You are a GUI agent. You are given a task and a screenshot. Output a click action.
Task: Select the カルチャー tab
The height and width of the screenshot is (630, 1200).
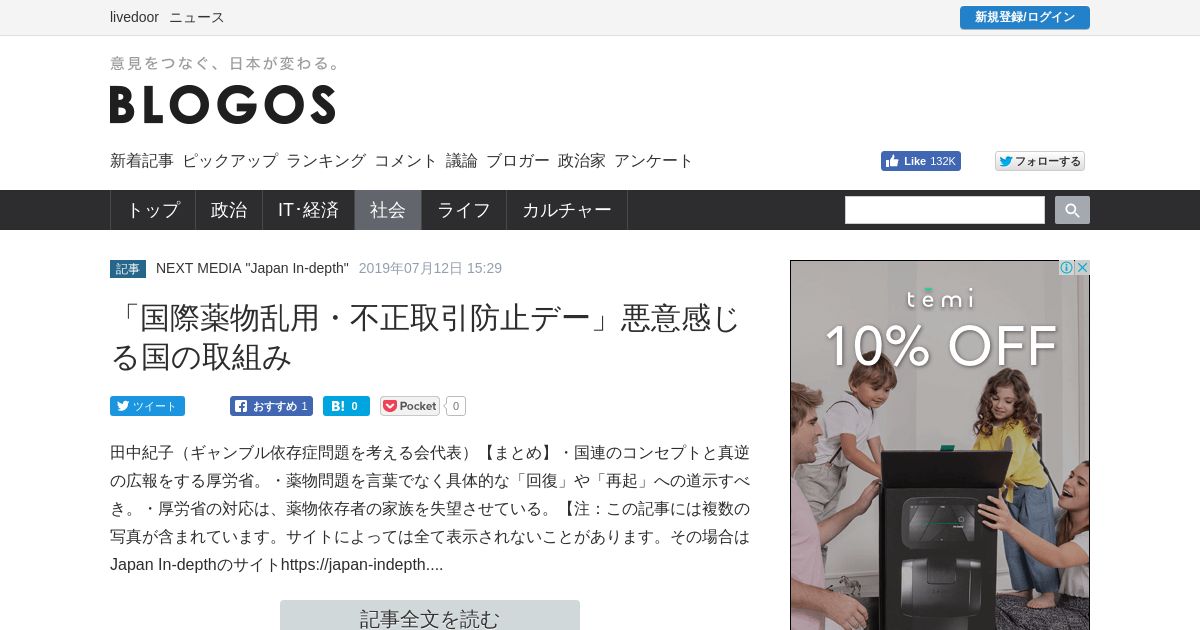click(567, 210)
